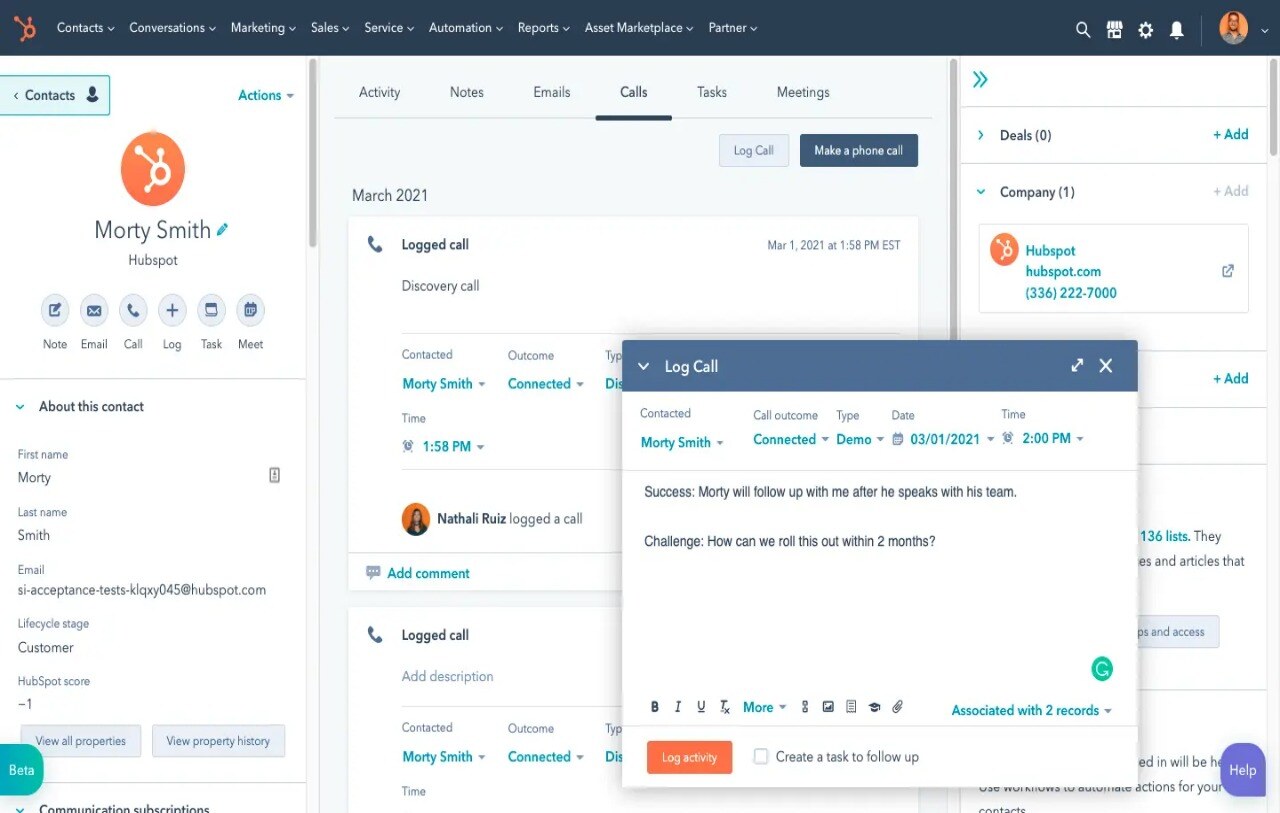Open Hubspot company external link icon
The width and height of the screenshot is (1280, 813).
[x=1228, y=271]
